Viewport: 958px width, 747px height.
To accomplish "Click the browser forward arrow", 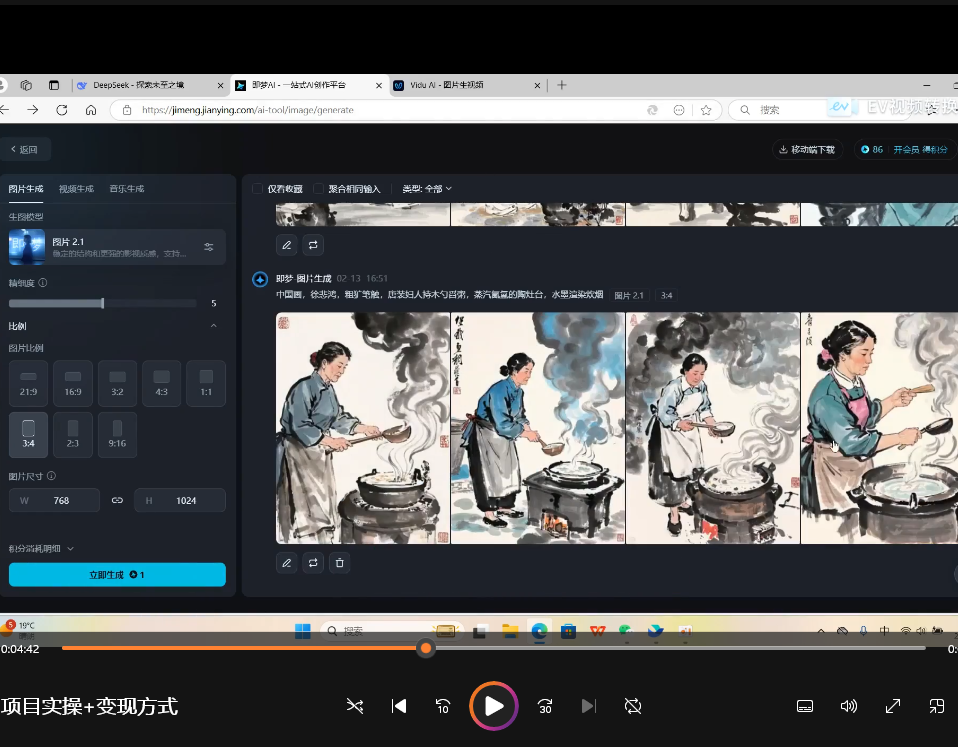I will tap(33, 110).
